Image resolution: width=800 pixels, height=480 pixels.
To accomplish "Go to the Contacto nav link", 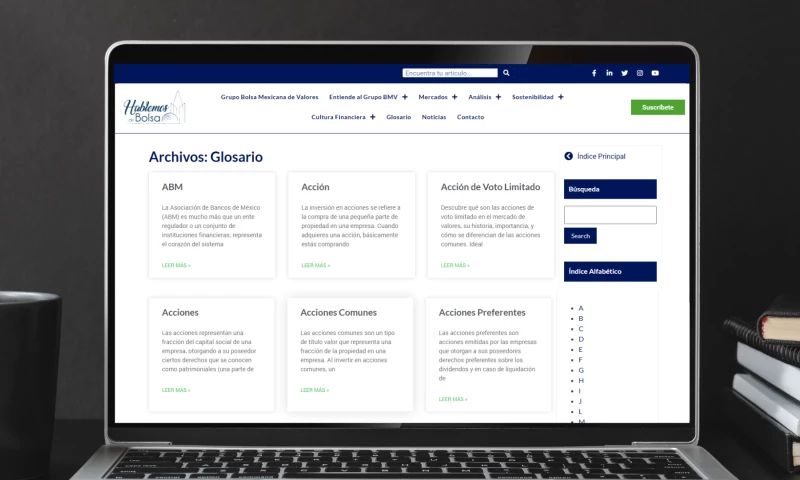I will 470,117.
